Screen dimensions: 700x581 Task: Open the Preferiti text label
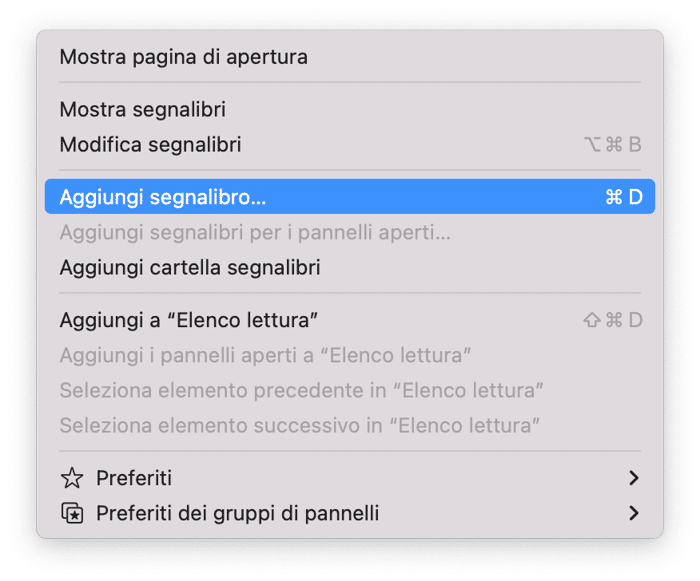coord(134,479)
